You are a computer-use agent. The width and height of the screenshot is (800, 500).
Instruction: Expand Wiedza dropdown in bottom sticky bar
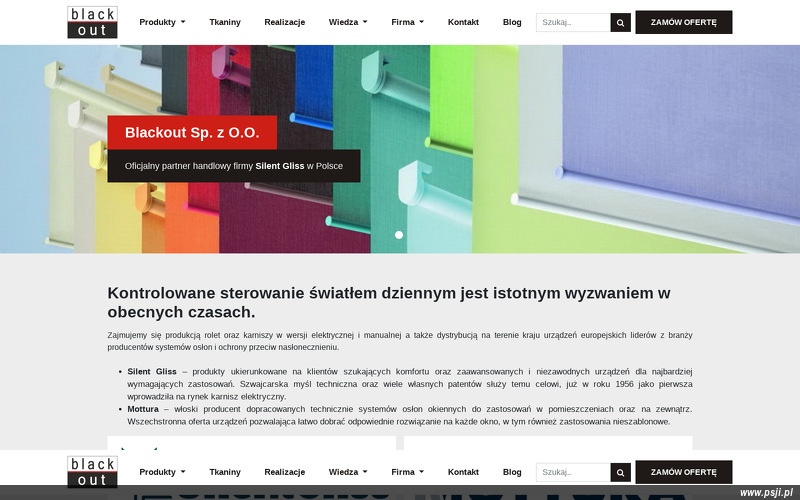coord(348,472)
